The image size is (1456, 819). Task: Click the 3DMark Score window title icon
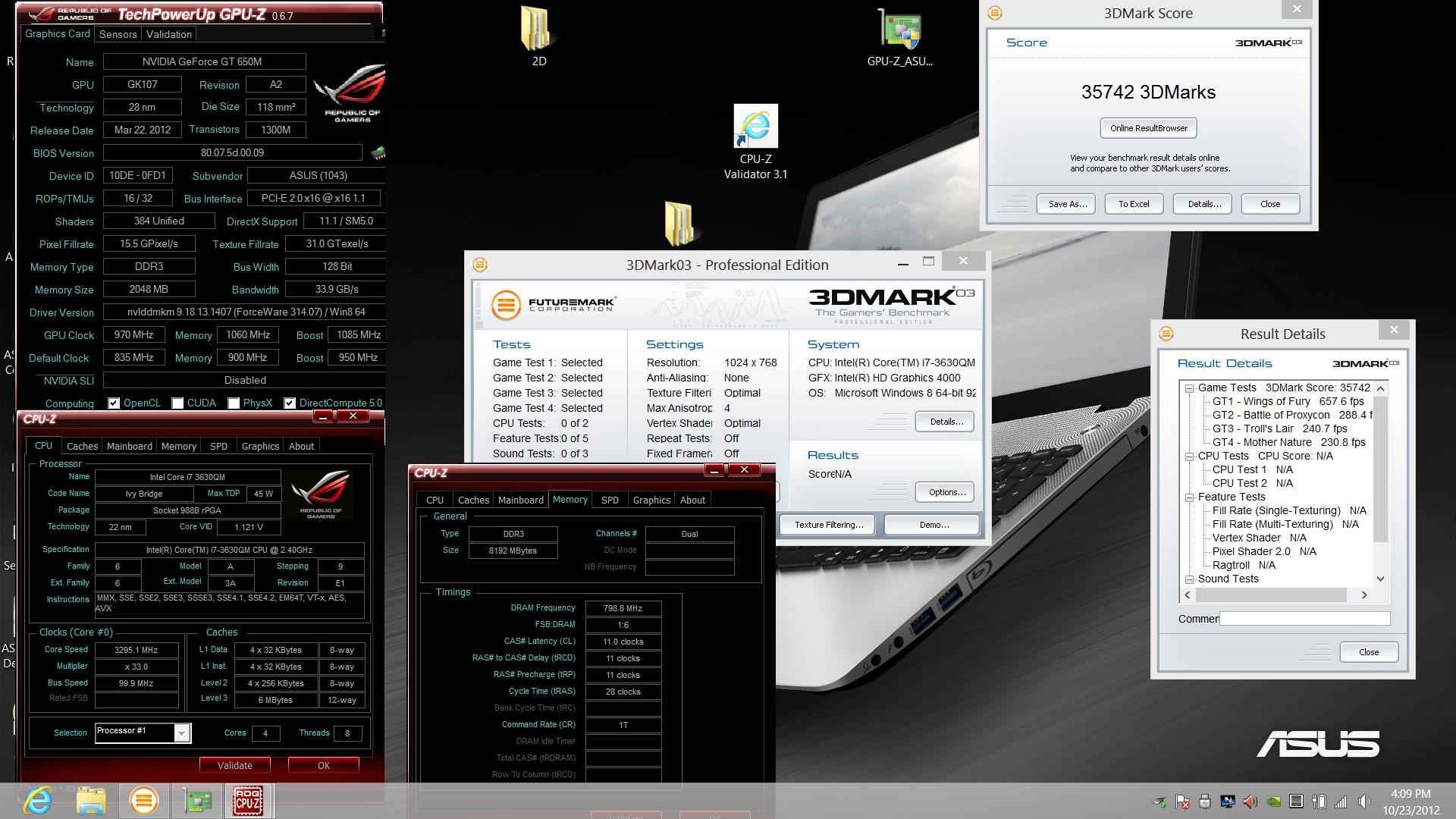[995, 13]
